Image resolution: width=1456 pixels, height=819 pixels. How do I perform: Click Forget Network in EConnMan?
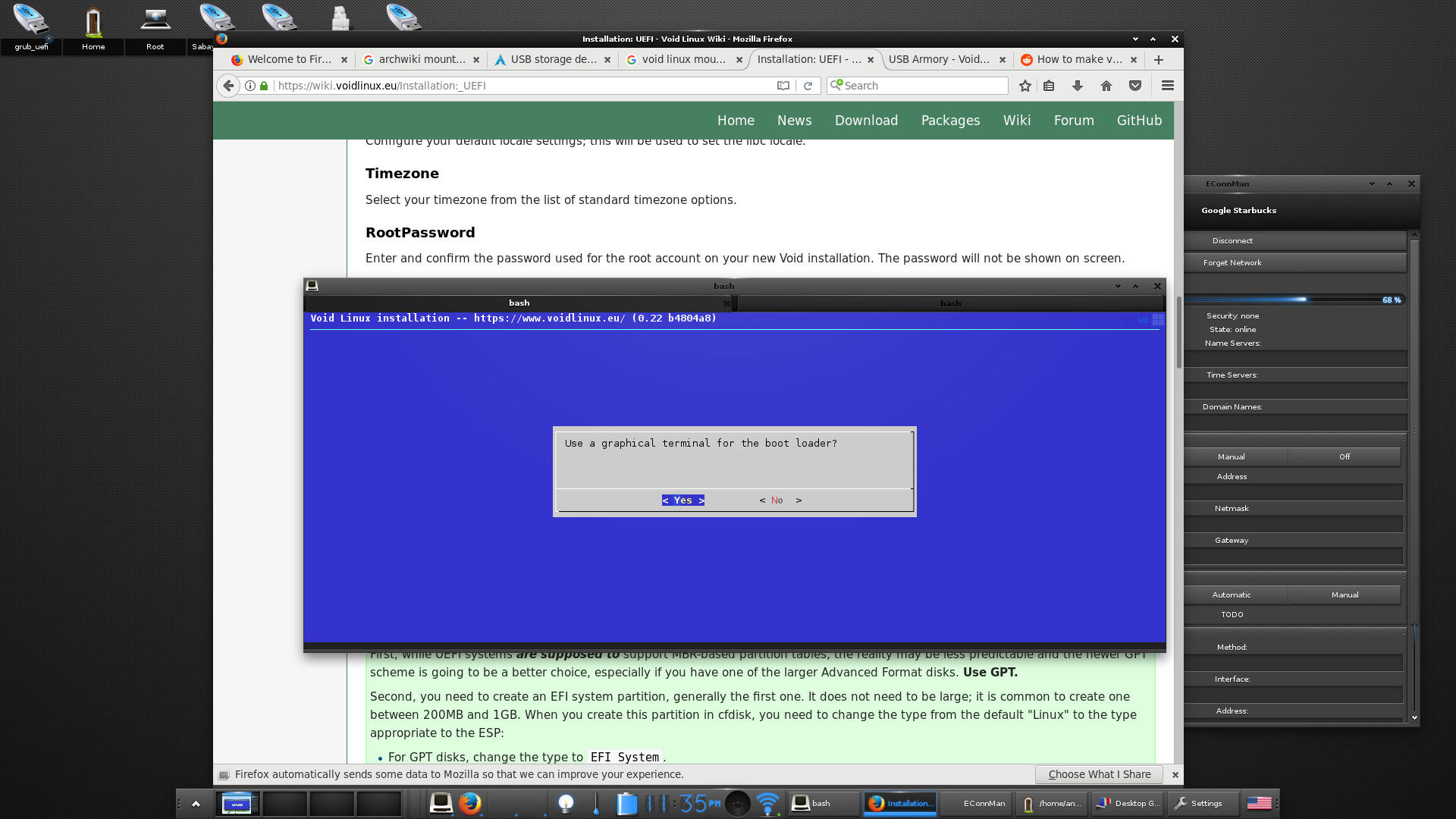pos(1296,262)
